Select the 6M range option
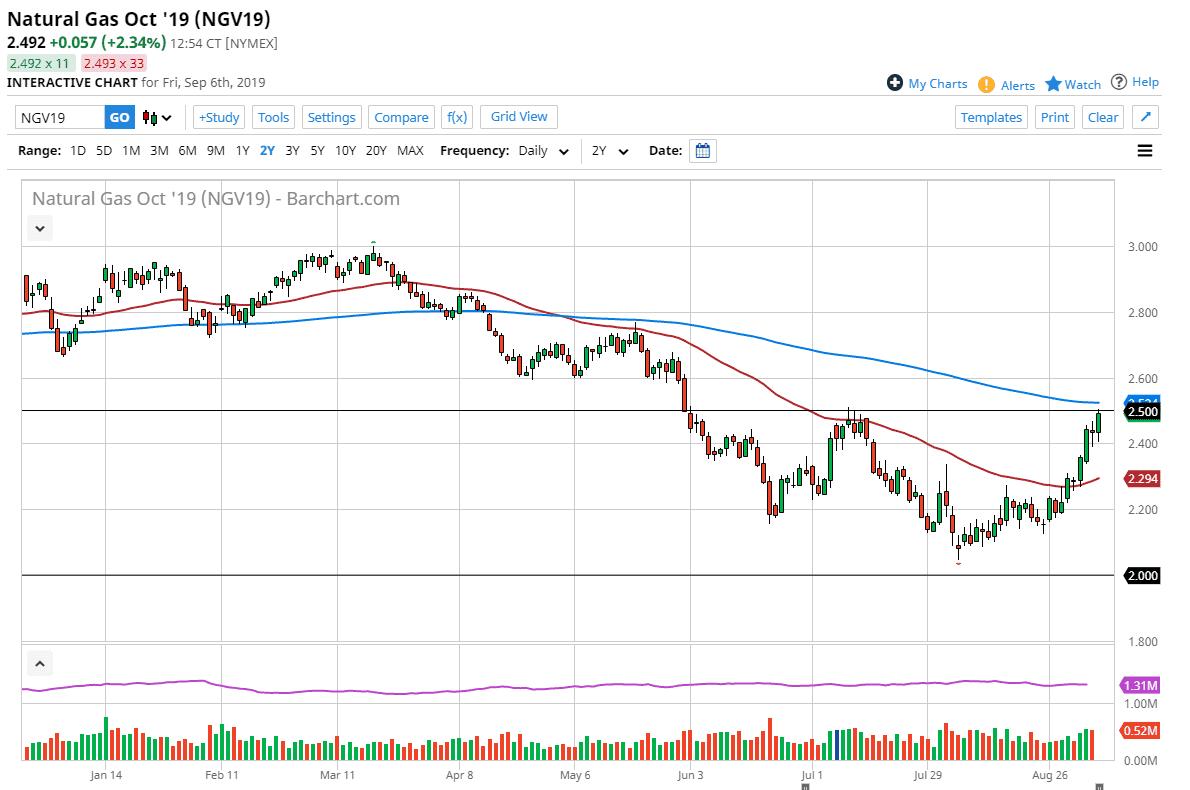 tap(187, 151)
